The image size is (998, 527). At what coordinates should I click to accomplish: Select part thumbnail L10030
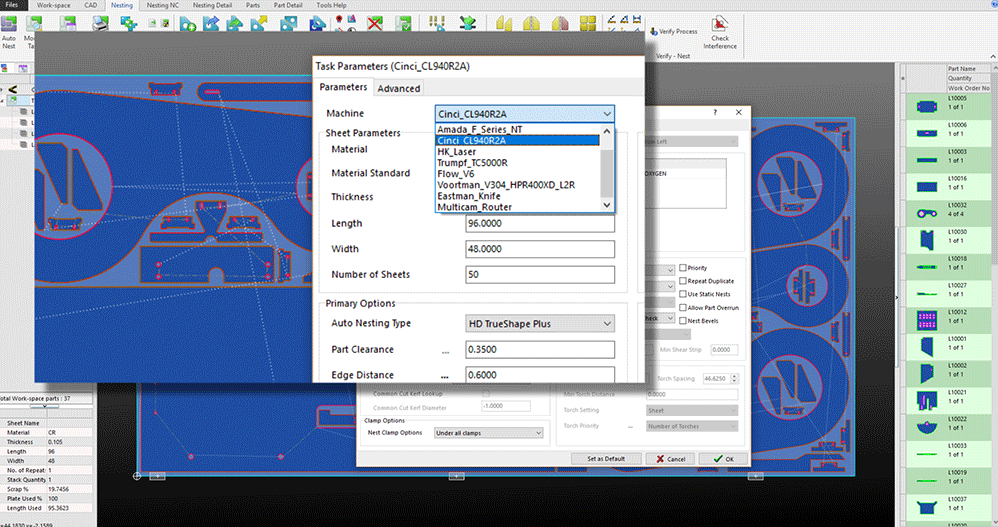pos(927,240)
